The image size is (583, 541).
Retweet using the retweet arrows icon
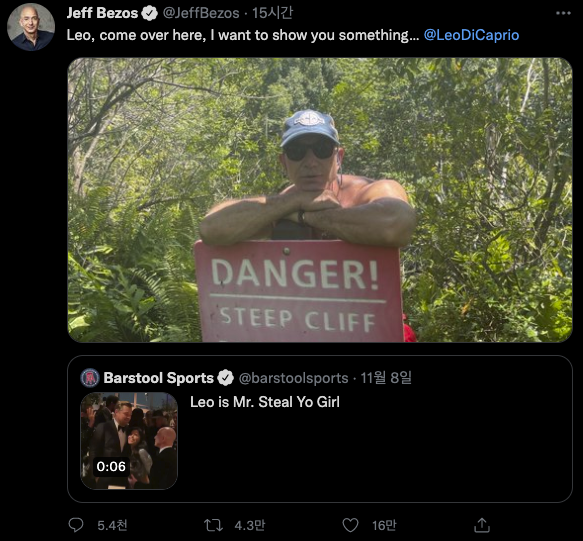[x=213, y=525]
